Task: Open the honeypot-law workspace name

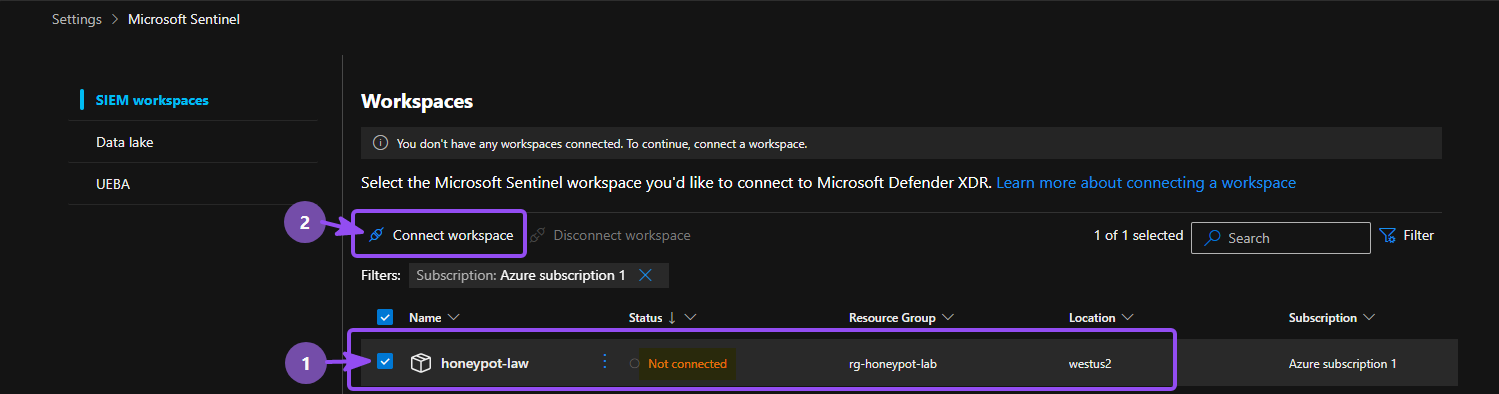Action: click(485, 363)
